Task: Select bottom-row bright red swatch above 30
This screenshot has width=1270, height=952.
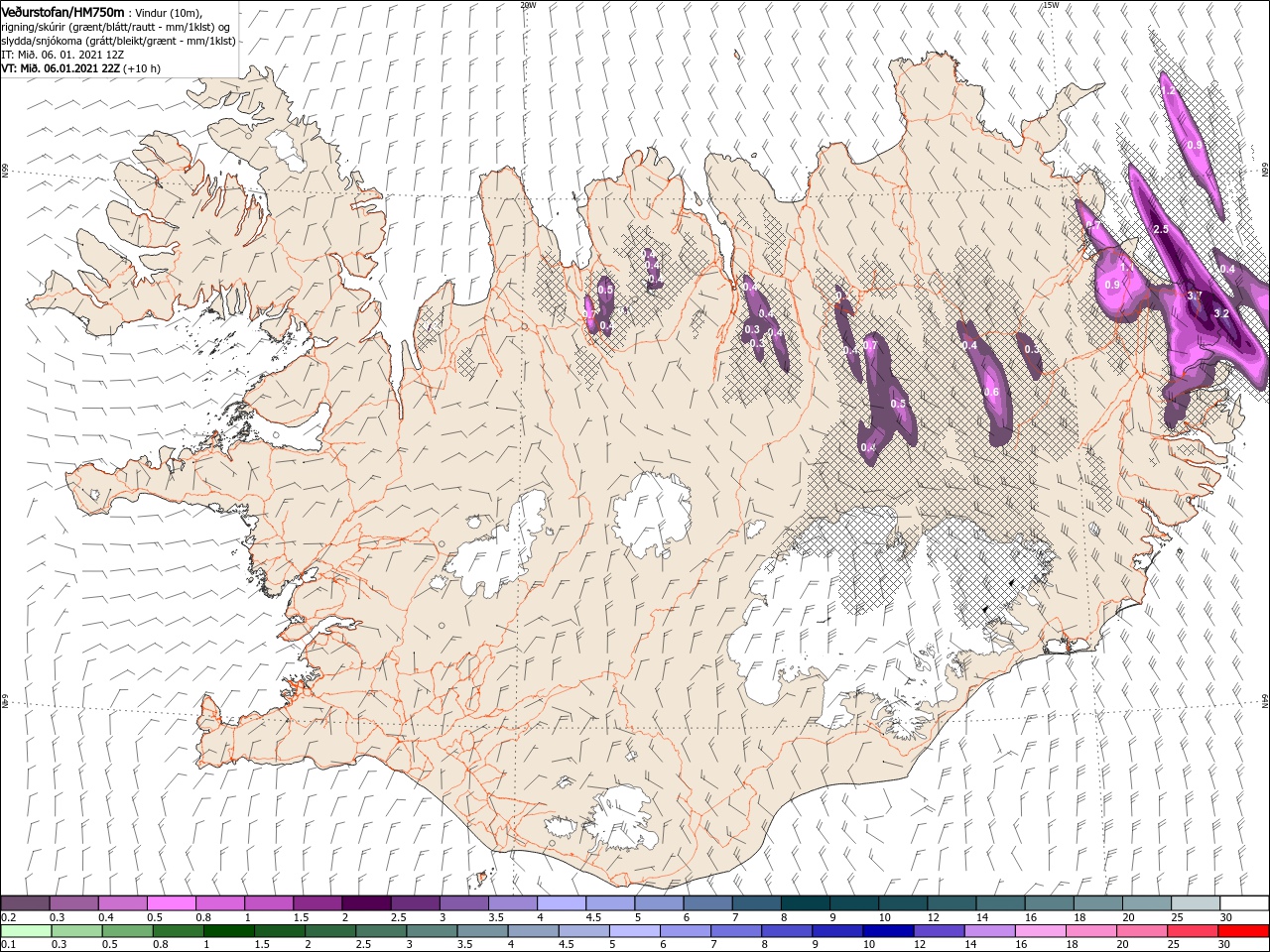Action: pos(1244,931)
